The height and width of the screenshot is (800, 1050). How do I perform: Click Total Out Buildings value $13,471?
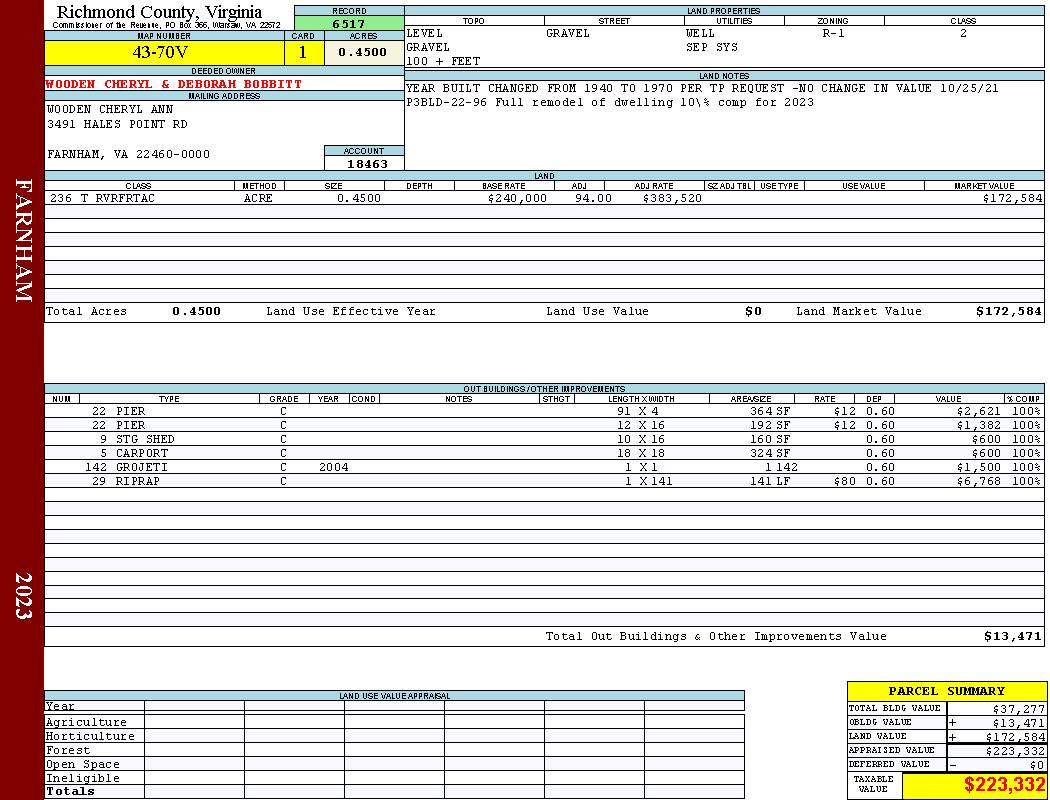tap(1012, 637)
